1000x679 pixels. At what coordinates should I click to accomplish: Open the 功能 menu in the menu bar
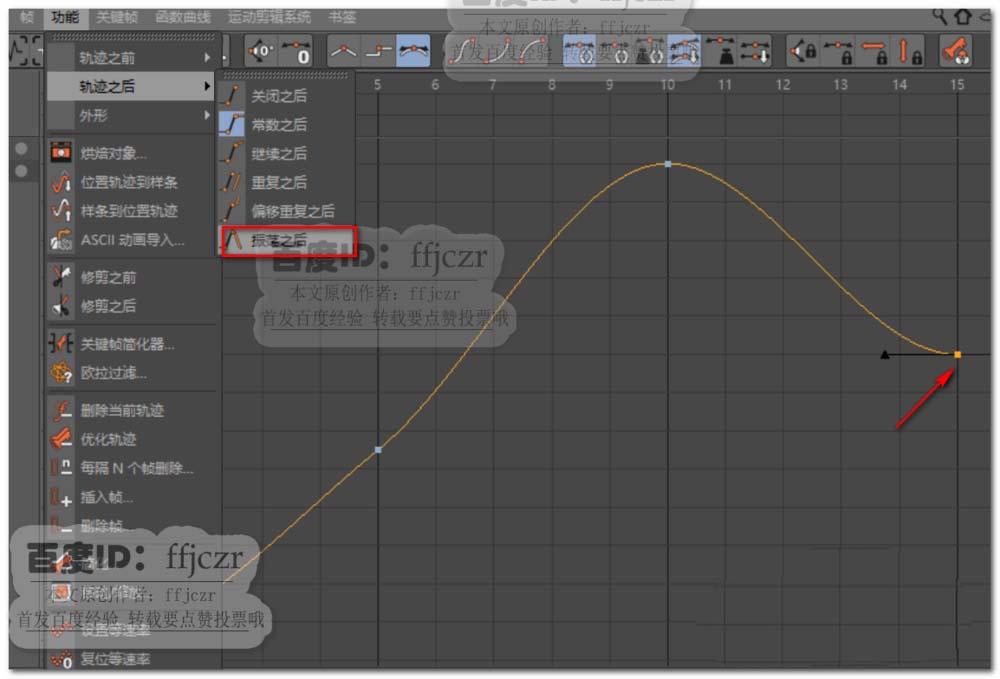[64, 17]
